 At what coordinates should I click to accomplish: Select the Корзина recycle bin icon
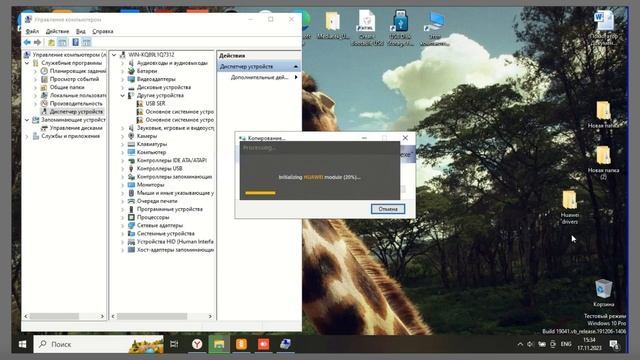(x=603, y=292)
